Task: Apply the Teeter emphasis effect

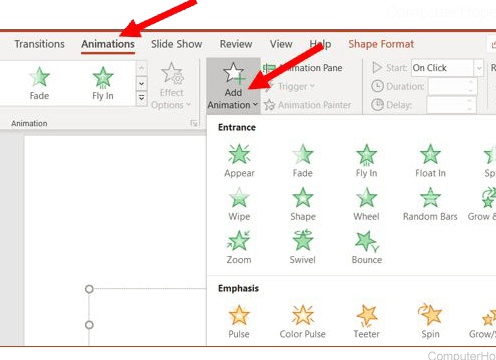Action: tap(366, 322)
